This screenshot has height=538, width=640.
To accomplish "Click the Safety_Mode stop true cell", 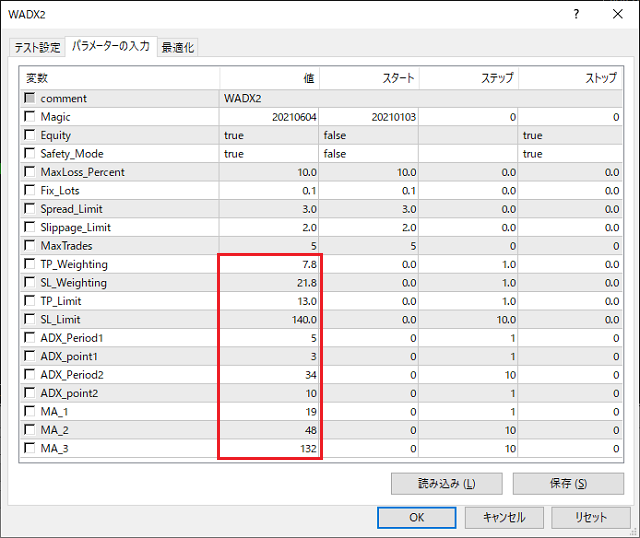I will click(x=570, y=153).
